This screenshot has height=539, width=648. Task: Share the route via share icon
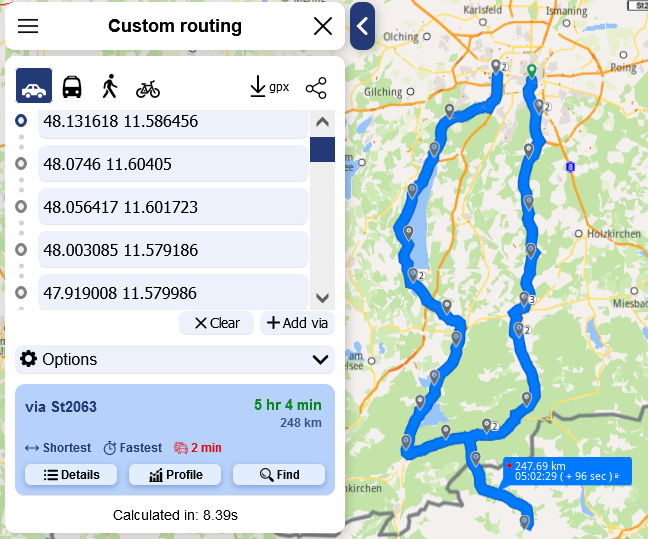[316, 88]
